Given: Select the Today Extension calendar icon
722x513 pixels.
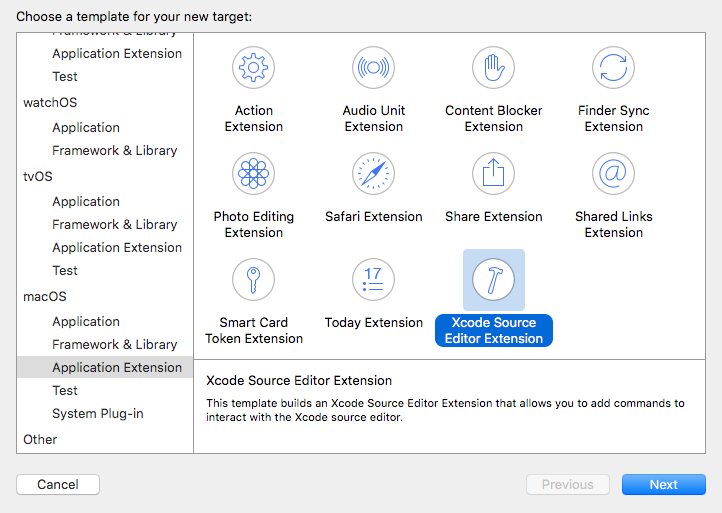Looking at the screenshot, I should 373,280.
